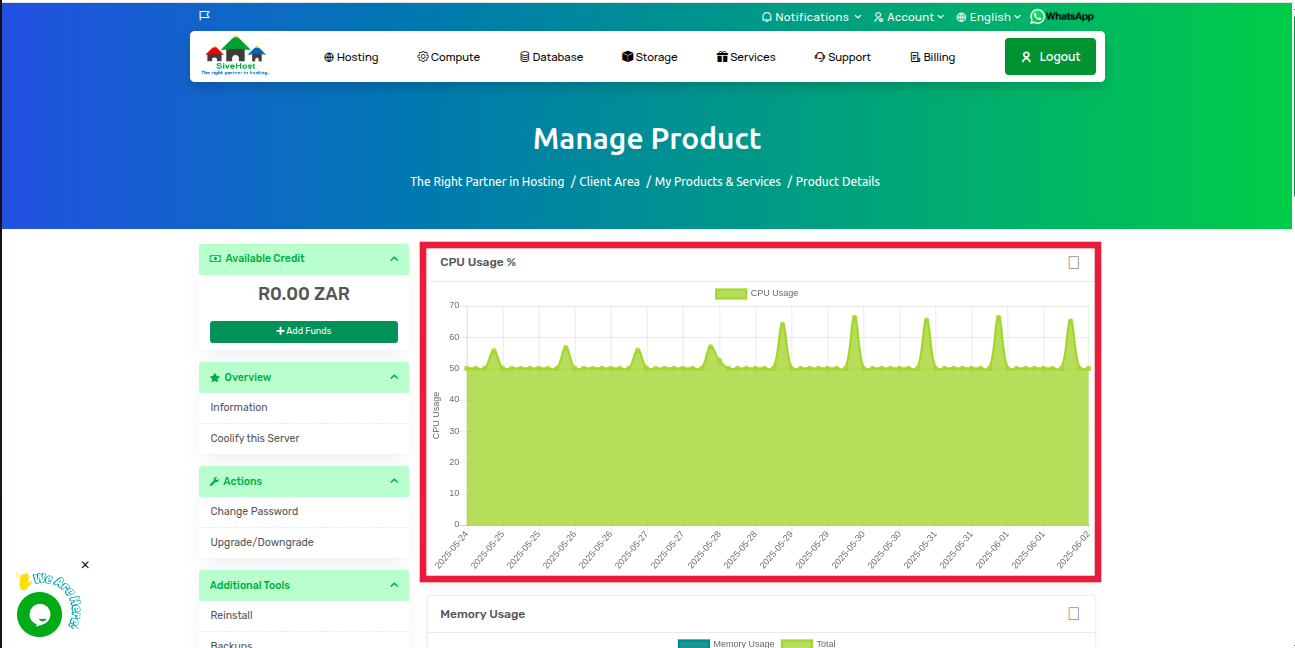
Task: Collapse the Overview panel chevron
Action: click(x=394, y=377)
